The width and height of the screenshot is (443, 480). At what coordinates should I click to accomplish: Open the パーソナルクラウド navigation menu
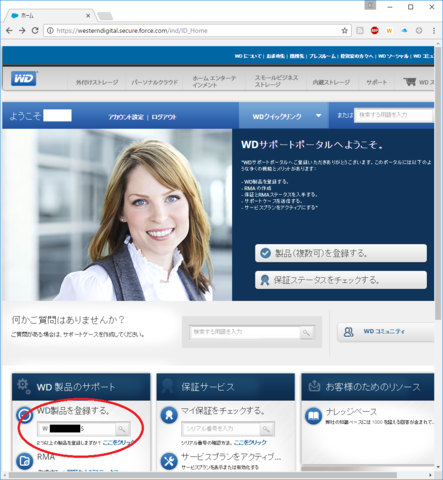point(154,82)
